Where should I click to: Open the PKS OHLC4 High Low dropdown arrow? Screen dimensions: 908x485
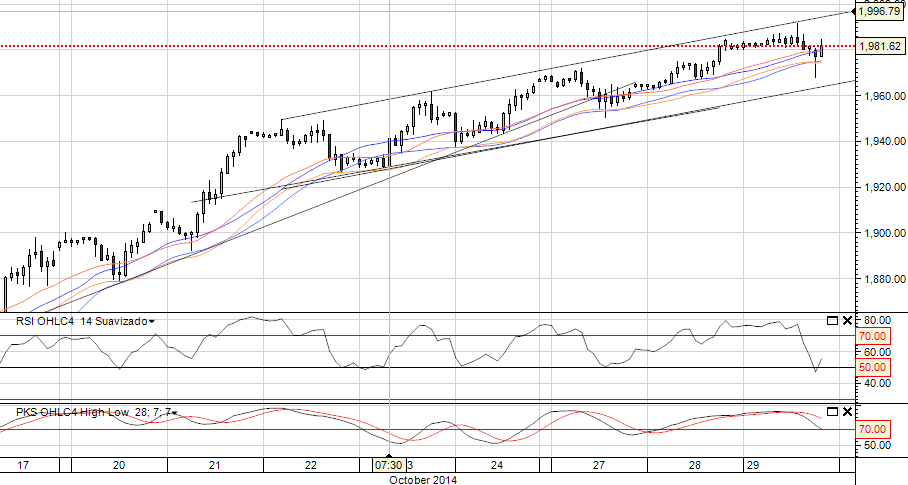[x=174, y=413]
